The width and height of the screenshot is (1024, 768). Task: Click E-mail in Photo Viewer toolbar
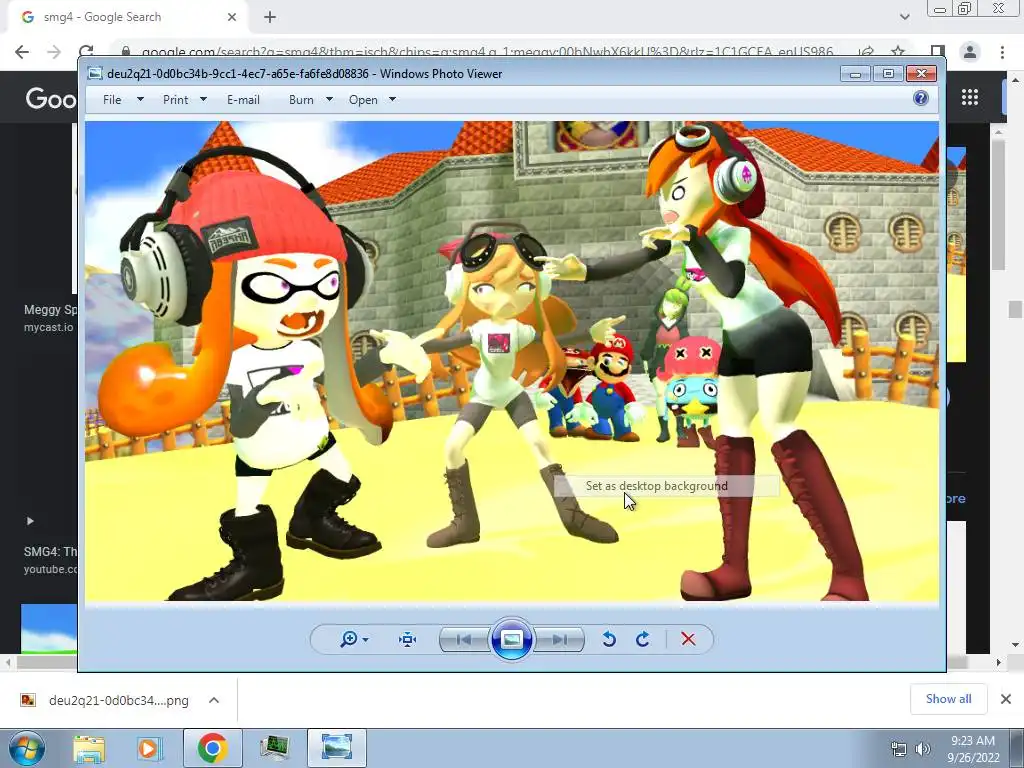coord(243,100)
